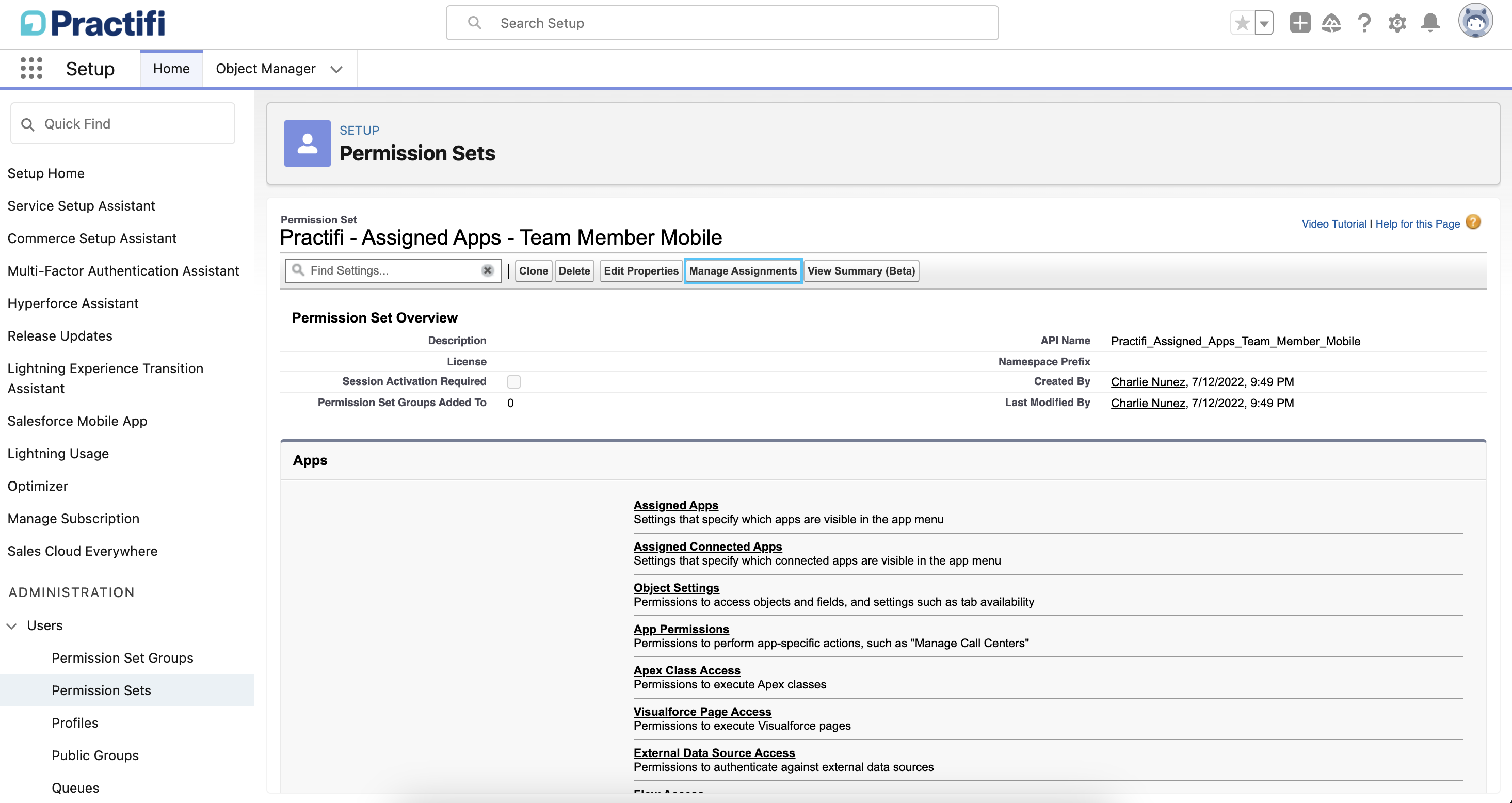Open the Help question mark icon
Screen dimensions: 1512x803
[1364, 23]
